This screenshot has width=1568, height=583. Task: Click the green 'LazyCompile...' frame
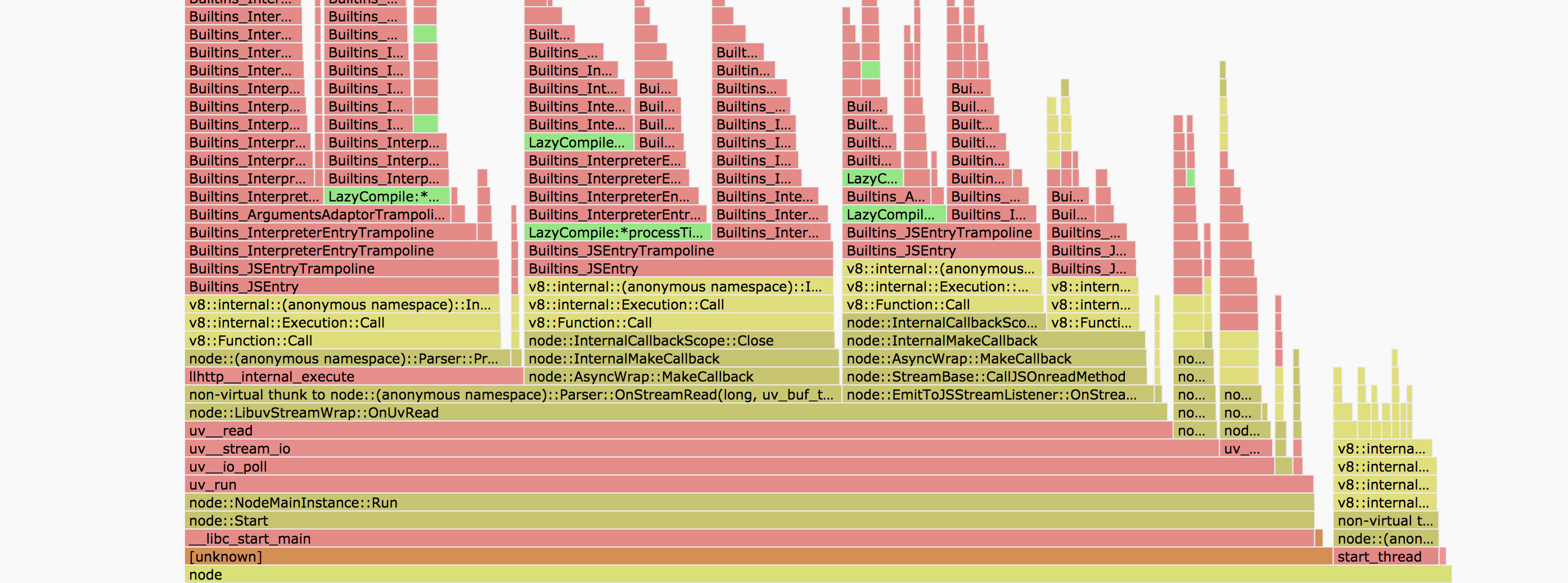point(578,142)
